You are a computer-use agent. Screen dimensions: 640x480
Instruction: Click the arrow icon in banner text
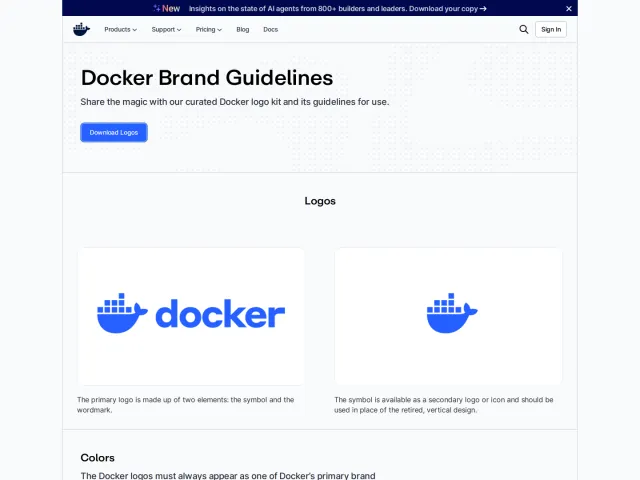[x=483, y=9]
